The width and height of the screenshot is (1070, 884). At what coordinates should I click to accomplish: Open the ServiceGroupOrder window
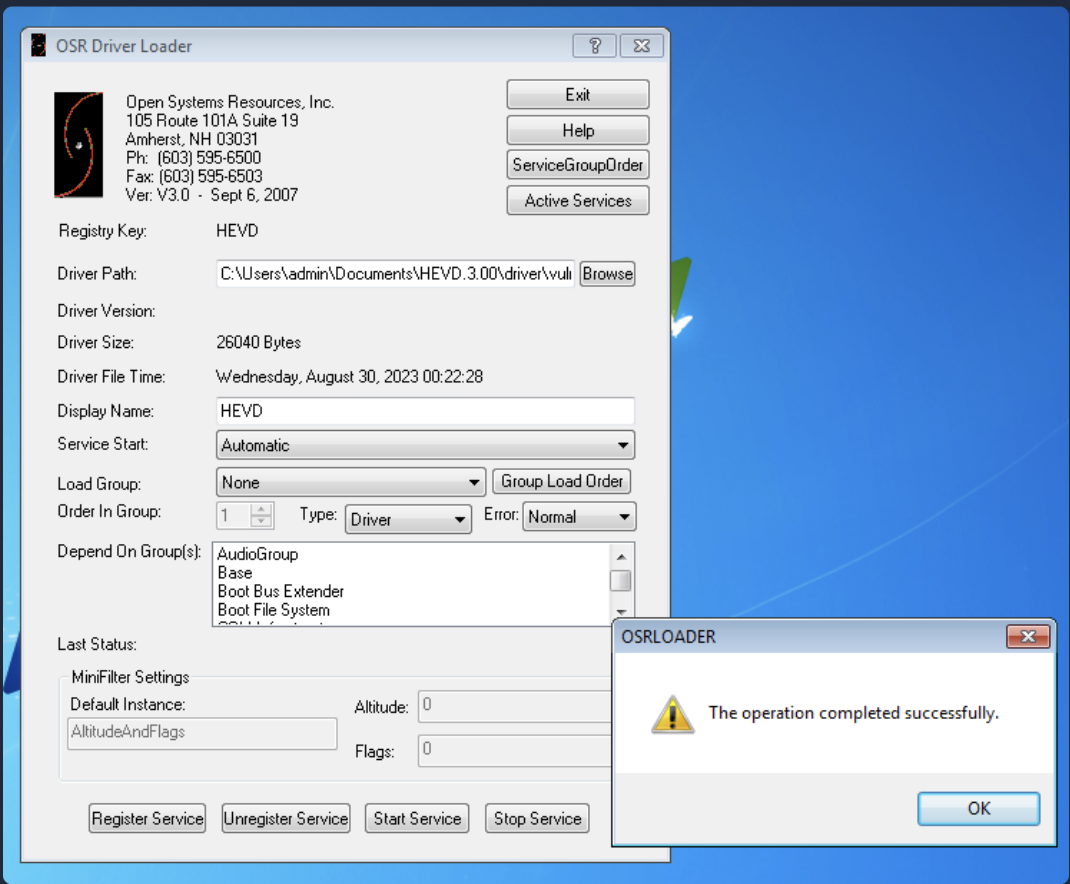578,165
